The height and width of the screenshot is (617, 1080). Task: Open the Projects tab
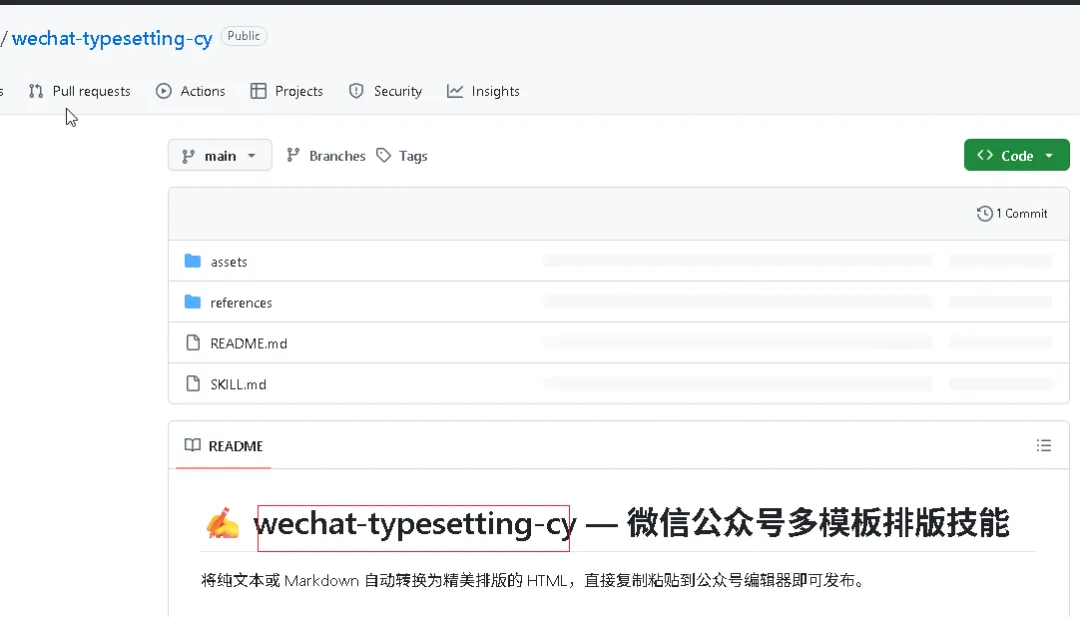click(x=287, y=91)
